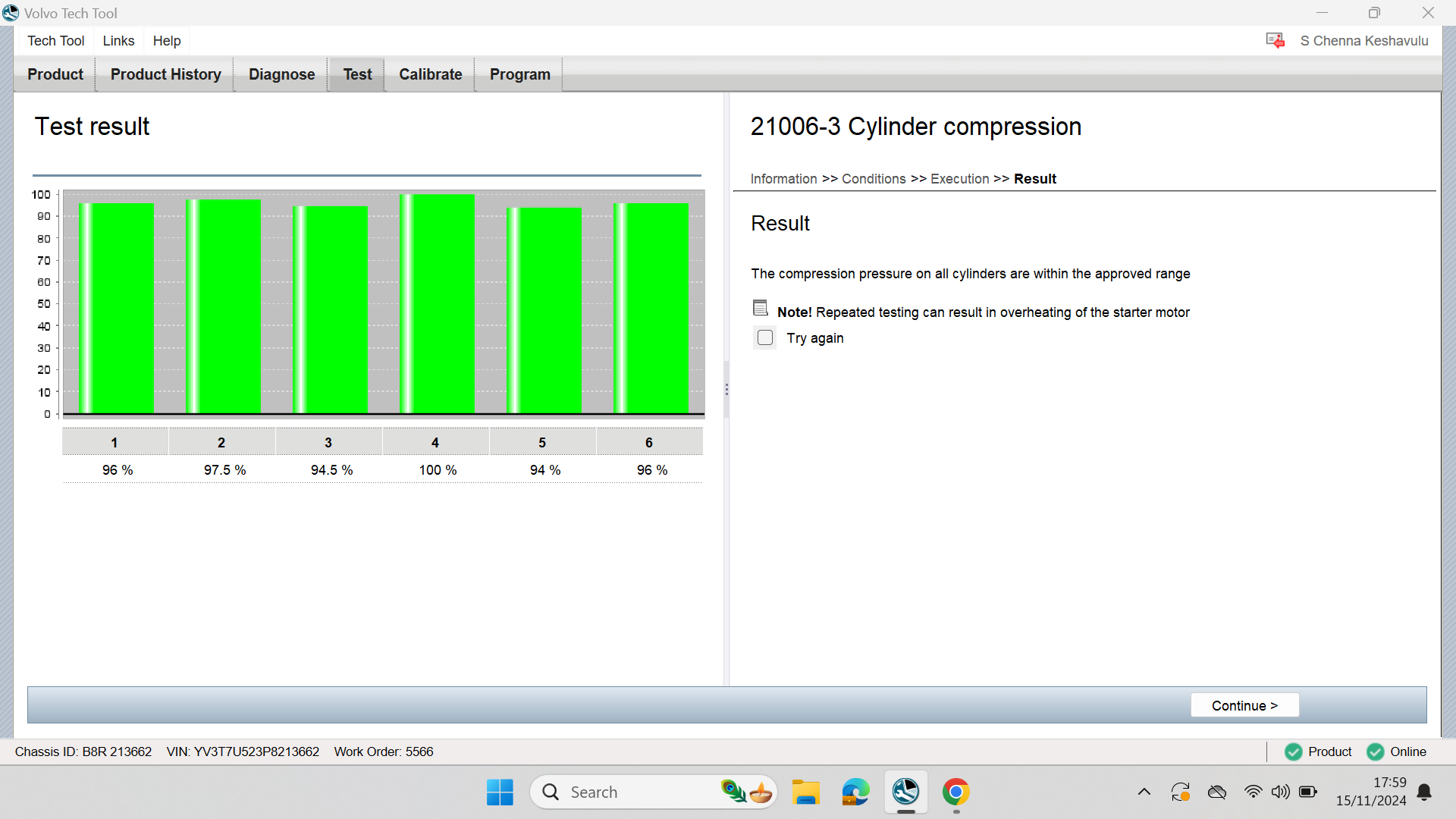Show hidden system tray icons chevron
1456x819 pixels.
[x=1144, y=792]
